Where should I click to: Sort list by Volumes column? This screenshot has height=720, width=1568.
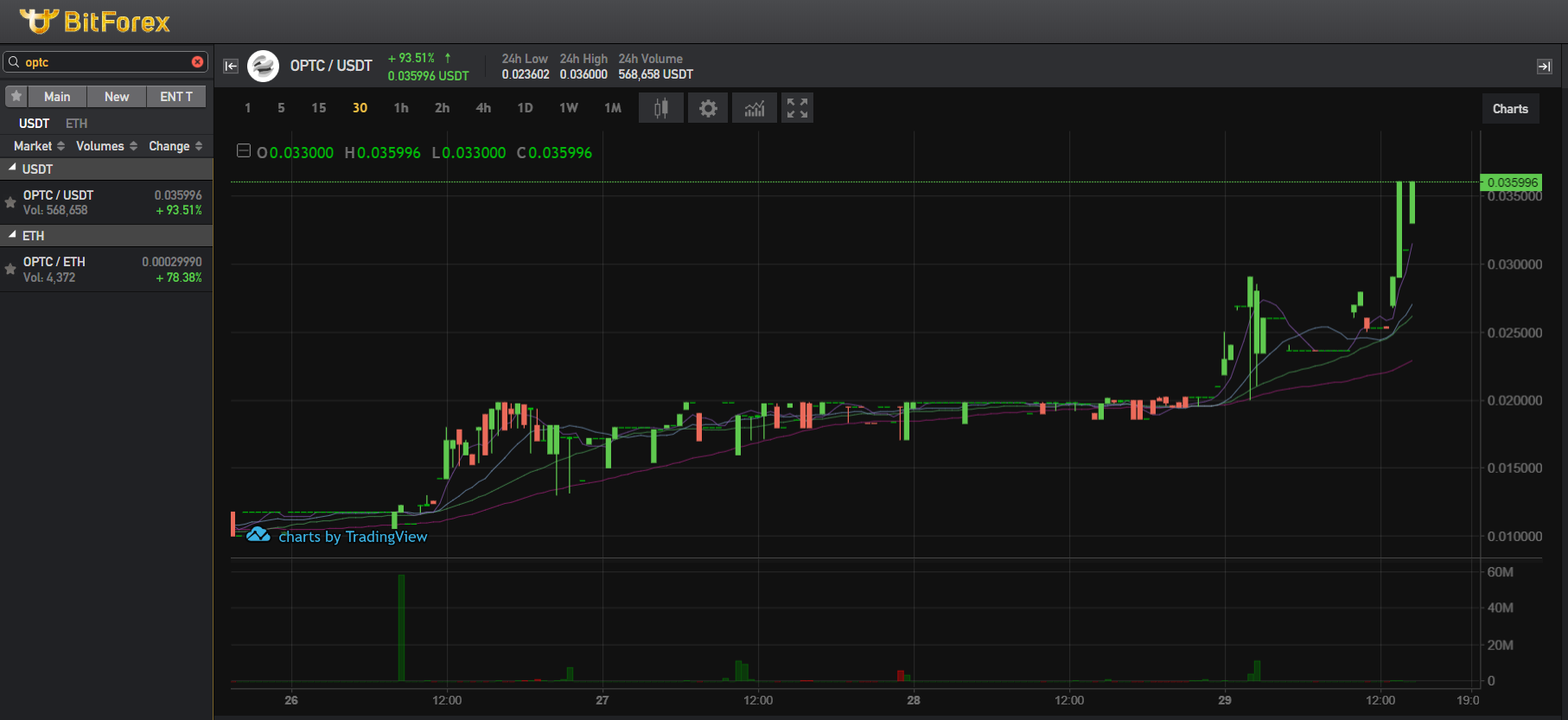tap(106, 146)
